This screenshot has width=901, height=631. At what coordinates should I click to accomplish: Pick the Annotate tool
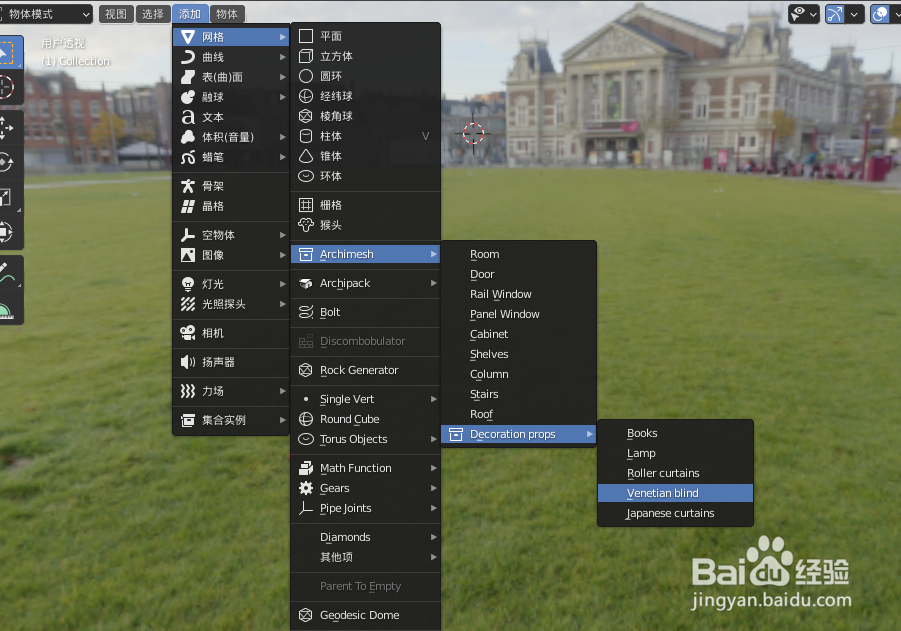[11, 271]
